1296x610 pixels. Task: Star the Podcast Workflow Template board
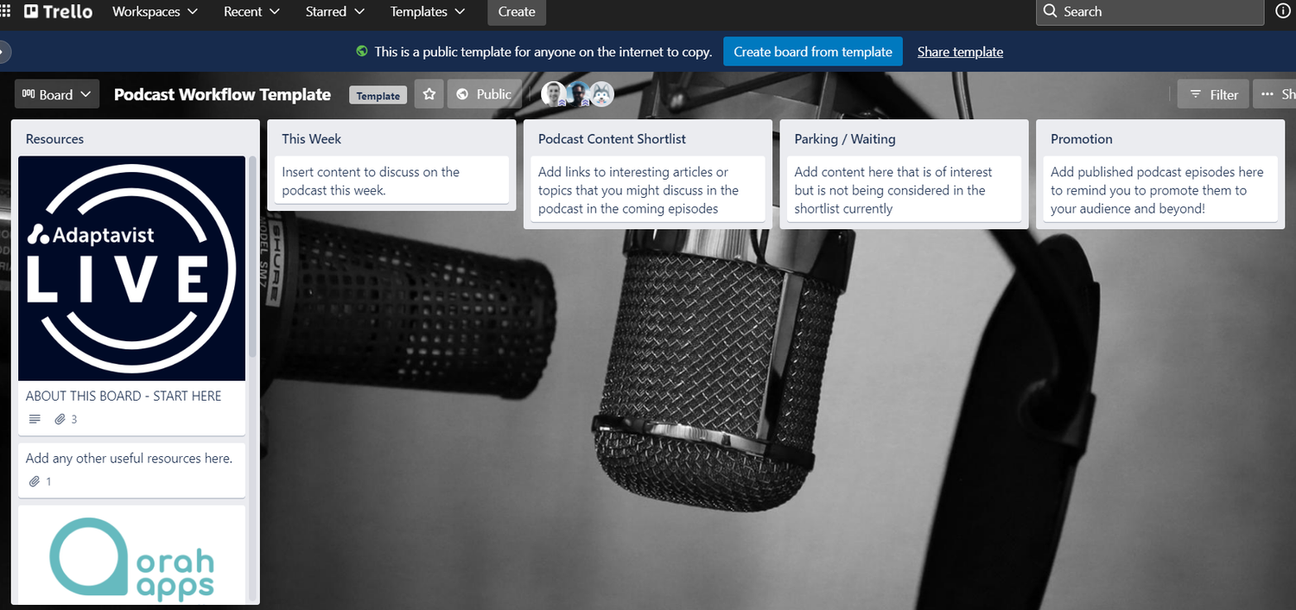[x=428, y=93]
